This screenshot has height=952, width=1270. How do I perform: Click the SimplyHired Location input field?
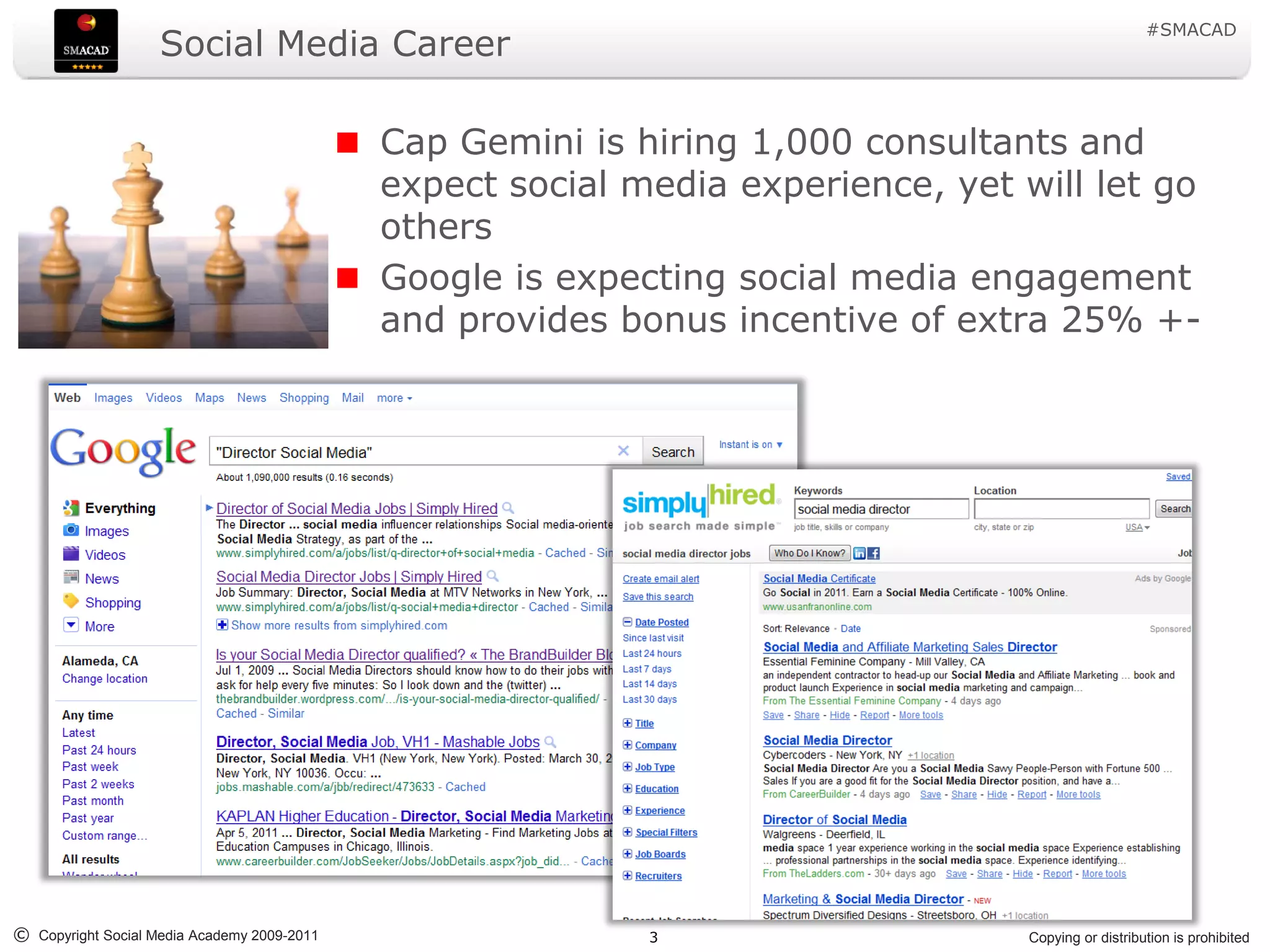point(1062,509)
